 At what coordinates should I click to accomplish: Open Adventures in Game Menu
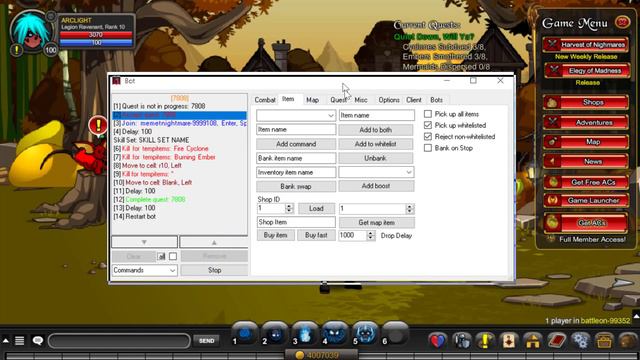coord(586,122)
